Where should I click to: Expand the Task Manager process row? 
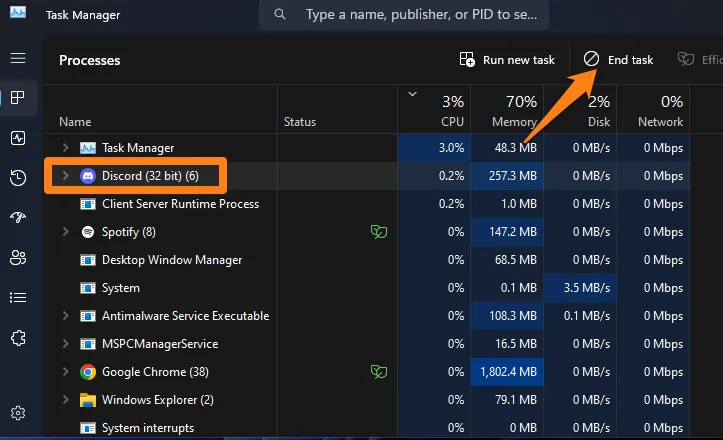[x=65, y=148]
